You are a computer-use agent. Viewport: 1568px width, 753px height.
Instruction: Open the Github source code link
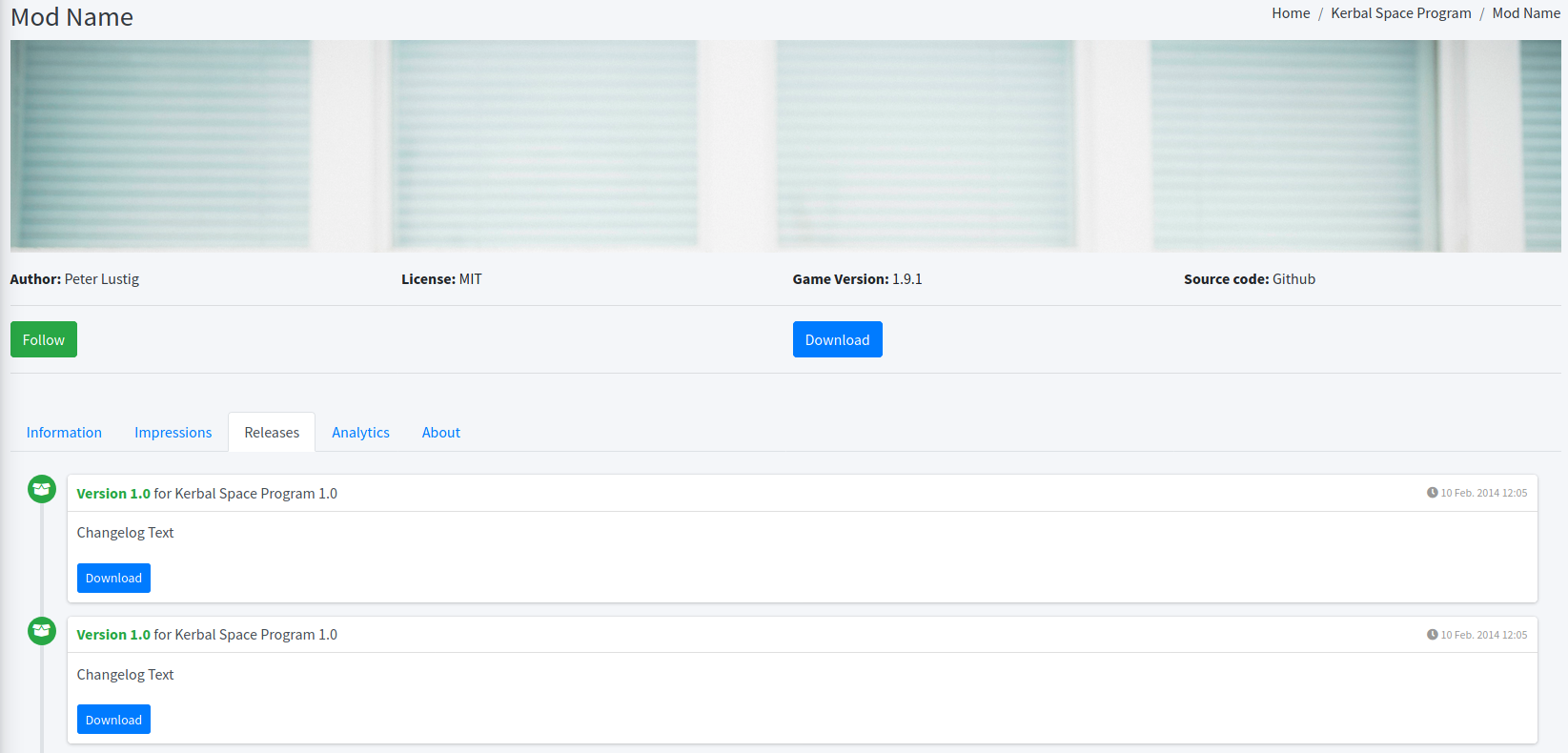coord(1293,279)
